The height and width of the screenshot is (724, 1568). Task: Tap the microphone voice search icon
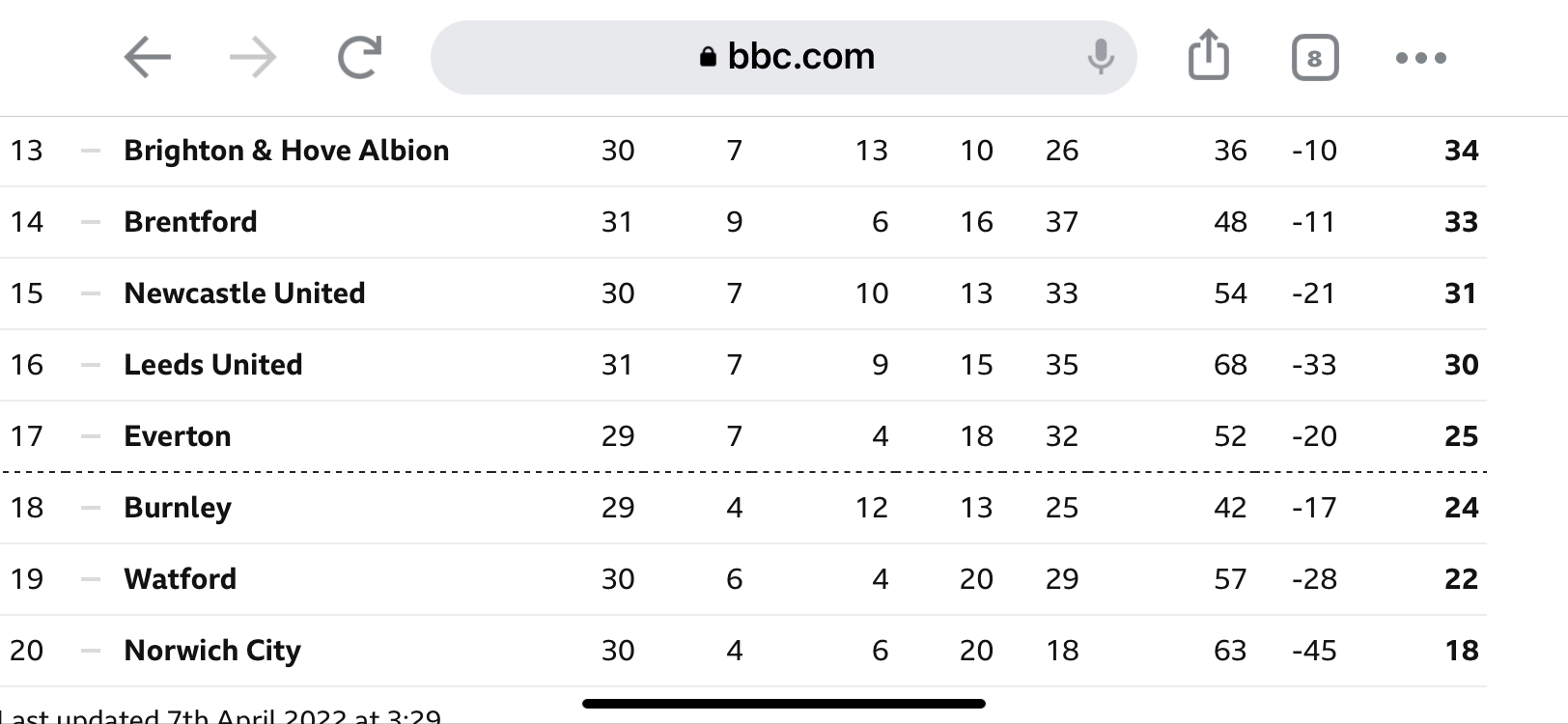coord(1100,57)
